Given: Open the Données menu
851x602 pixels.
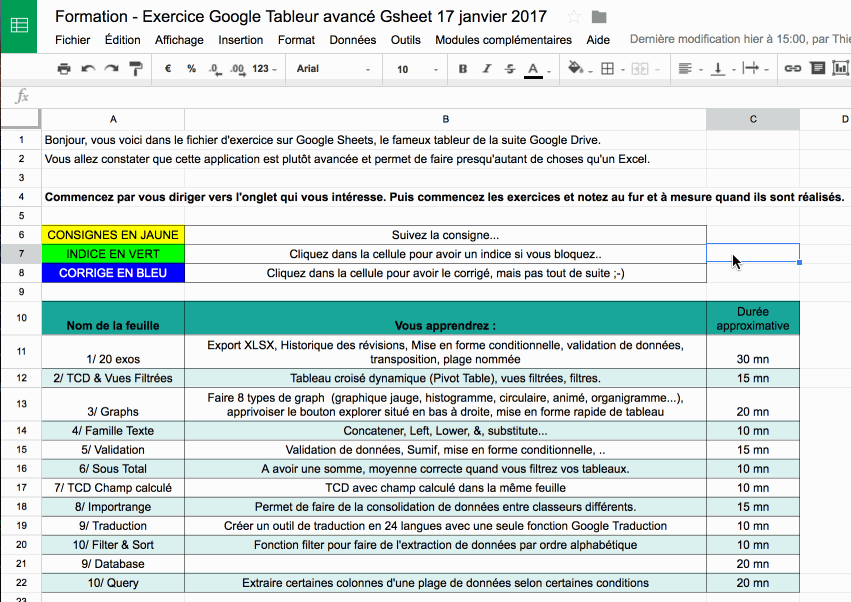Looking at the screenshot, I should (x=353, y=40).
